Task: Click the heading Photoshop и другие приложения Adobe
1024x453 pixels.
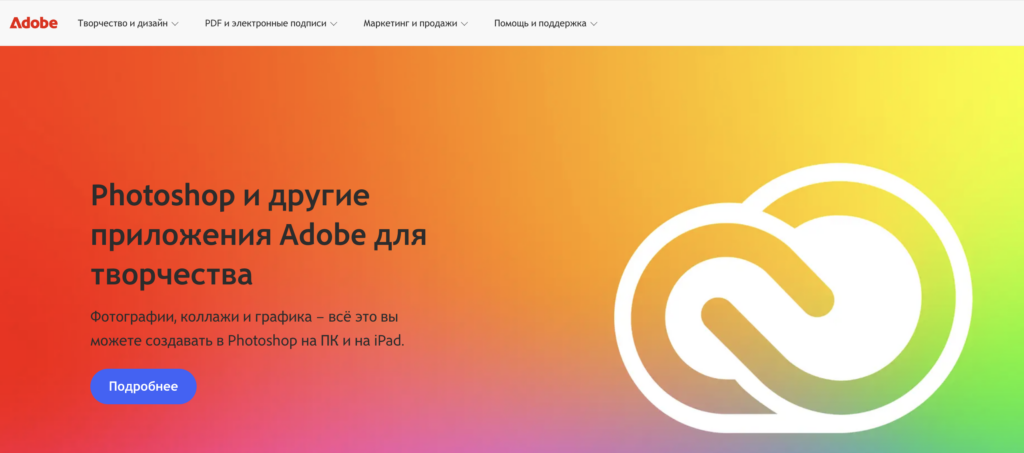Action: (258, 235)
